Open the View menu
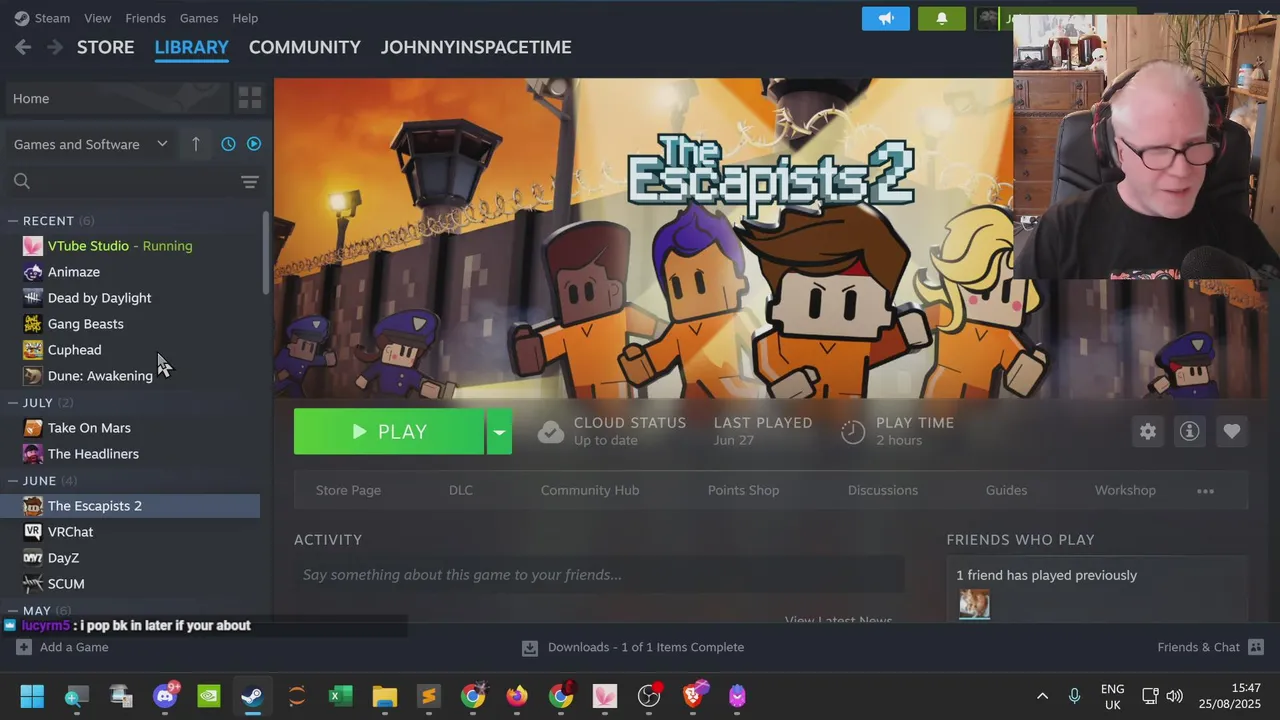This screenshot has height=720, width=1280. point(98,18)
